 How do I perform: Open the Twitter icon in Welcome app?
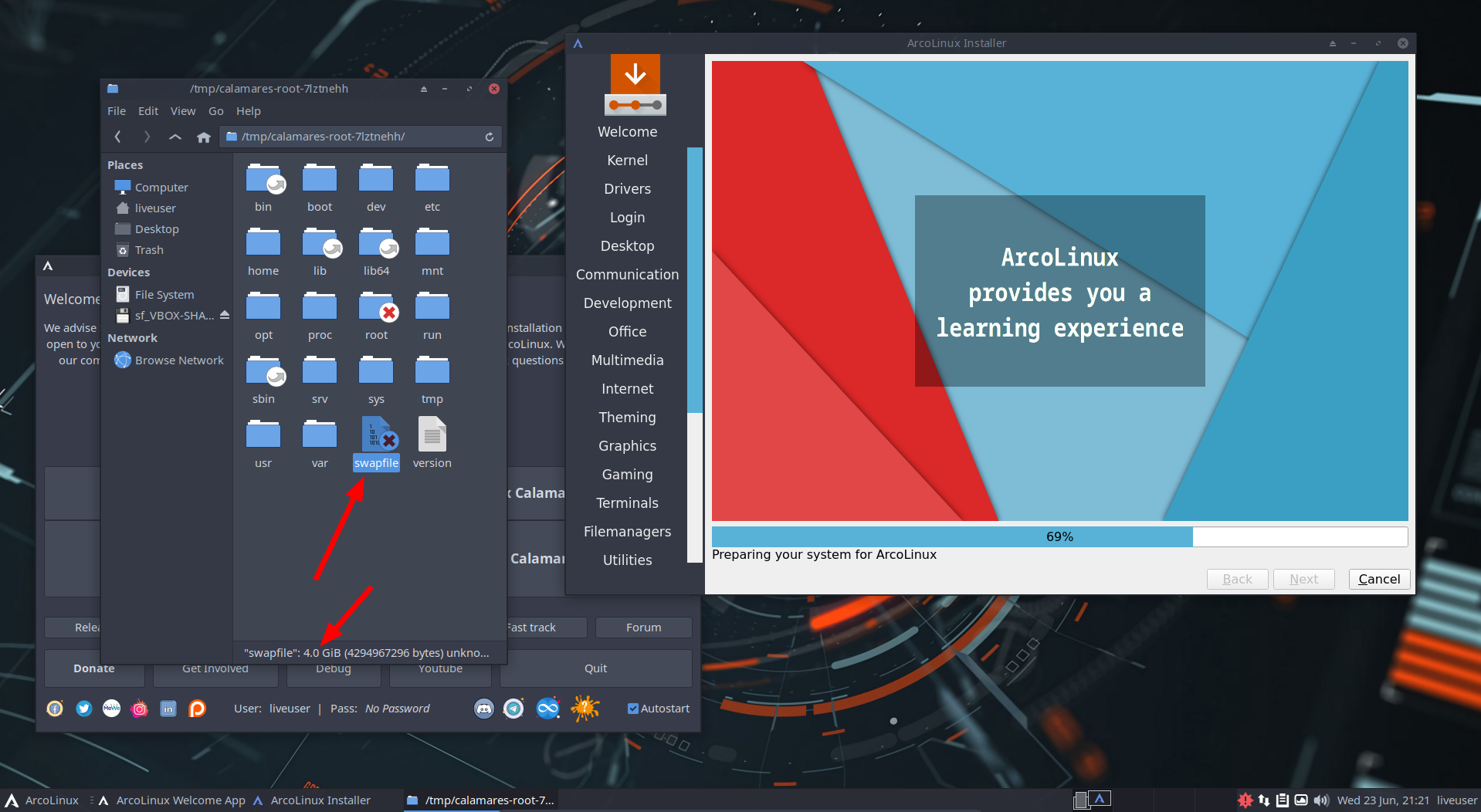[x=83, y=709]
